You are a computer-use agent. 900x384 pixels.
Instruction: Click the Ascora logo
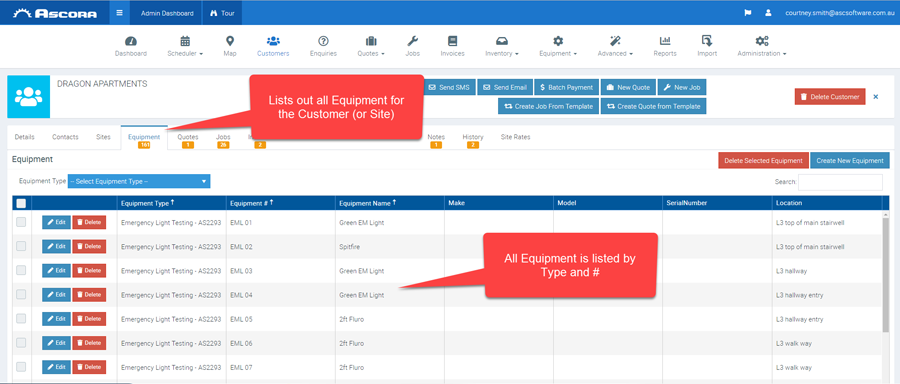[x=56, y=13]
